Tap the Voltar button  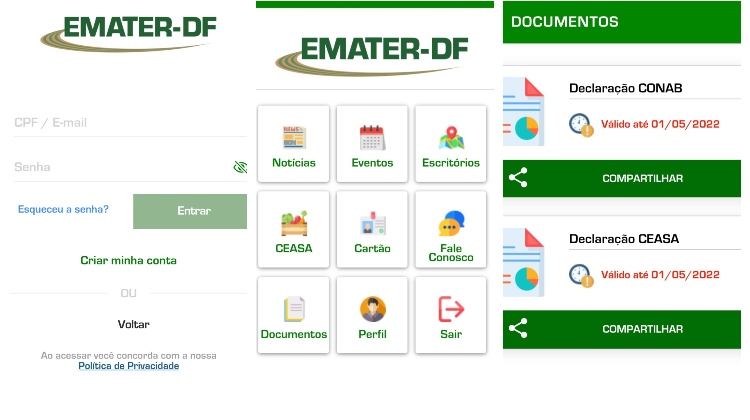coord(133,324)
